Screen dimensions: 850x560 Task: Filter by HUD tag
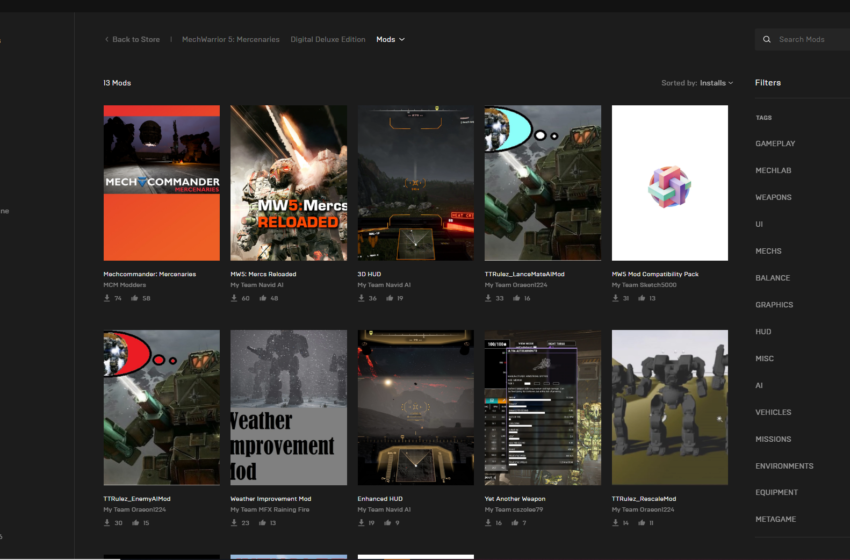tap(763, 332)
